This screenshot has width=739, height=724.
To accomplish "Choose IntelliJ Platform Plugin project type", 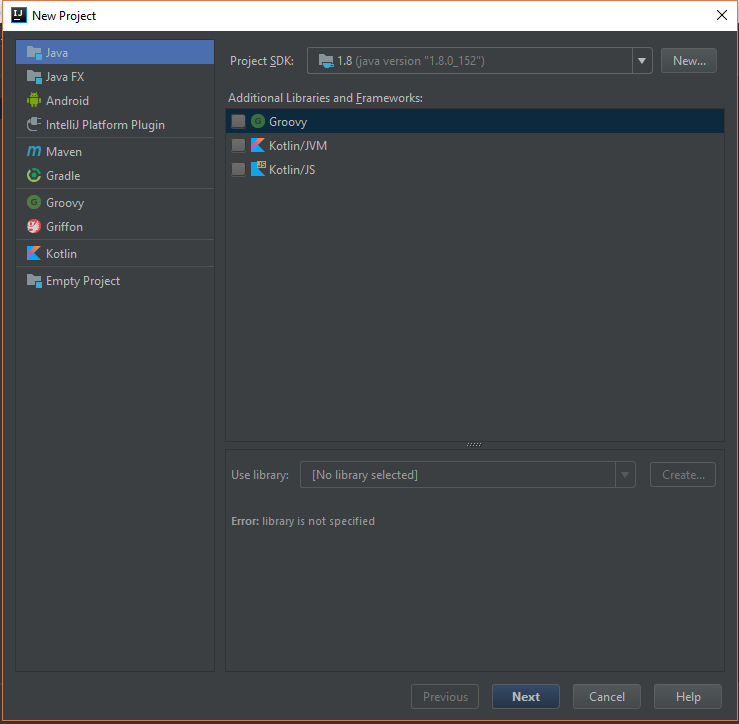I will coord(115,124).
